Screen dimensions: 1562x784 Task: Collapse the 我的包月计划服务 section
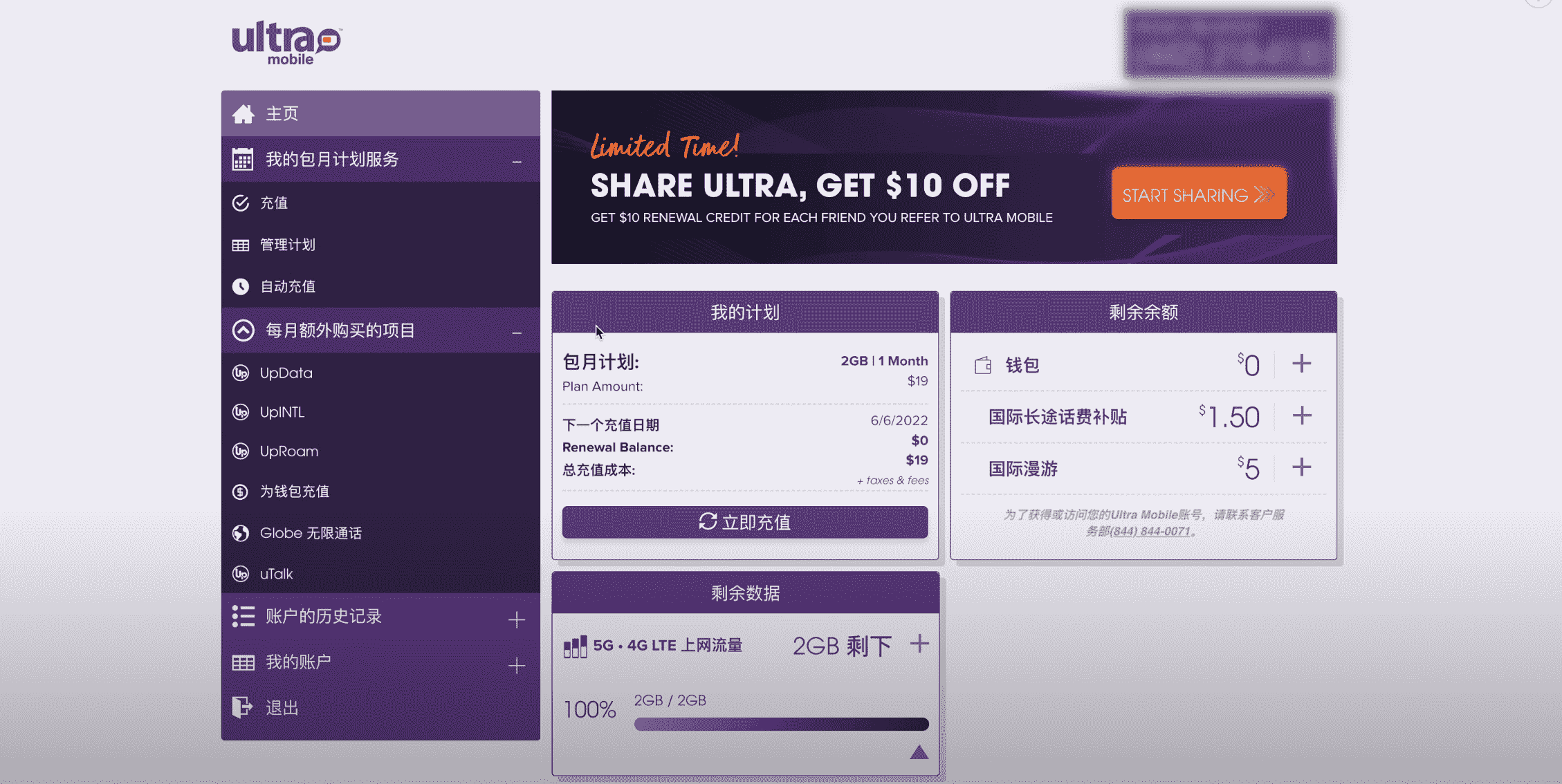[517, 162]
